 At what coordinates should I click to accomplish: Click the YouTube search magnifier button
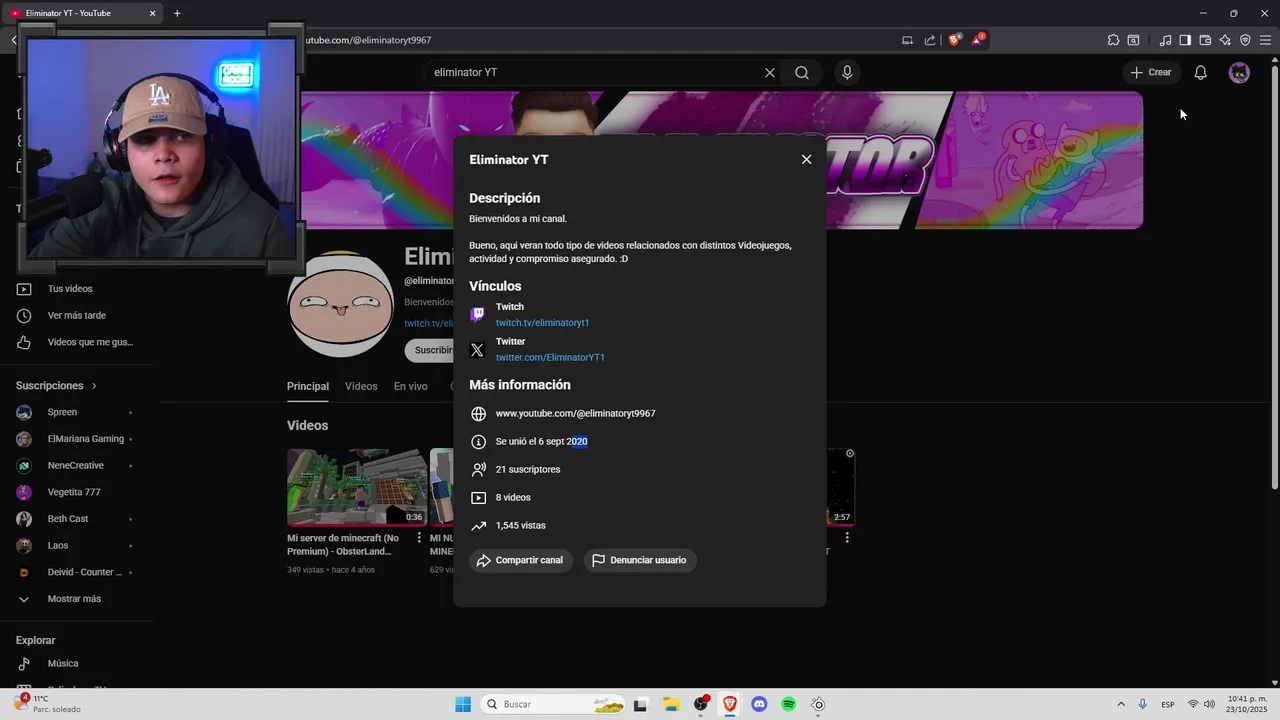click(802, 72)
